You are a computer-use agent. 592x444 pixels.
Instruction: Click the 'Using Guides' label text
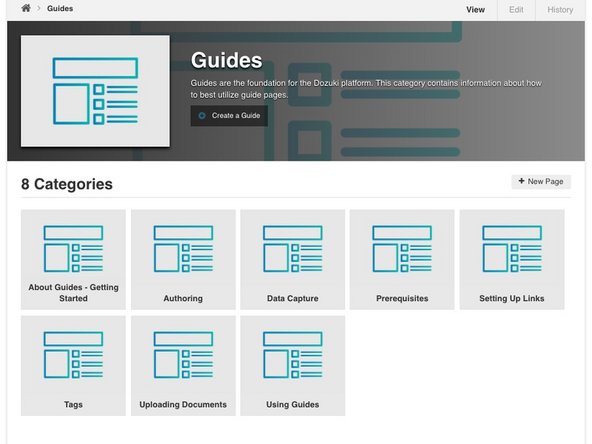click(293, 404)
